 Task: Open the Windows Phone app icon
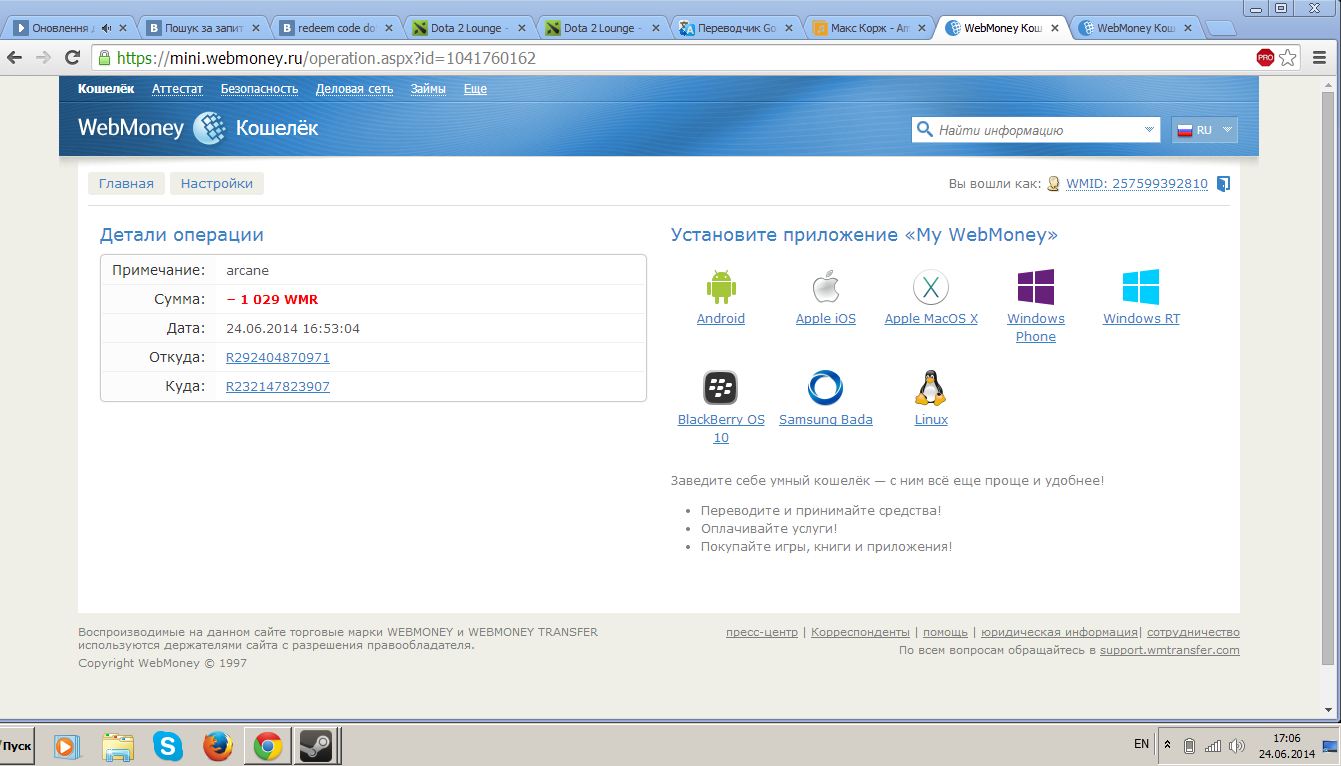coord(1036,287)
